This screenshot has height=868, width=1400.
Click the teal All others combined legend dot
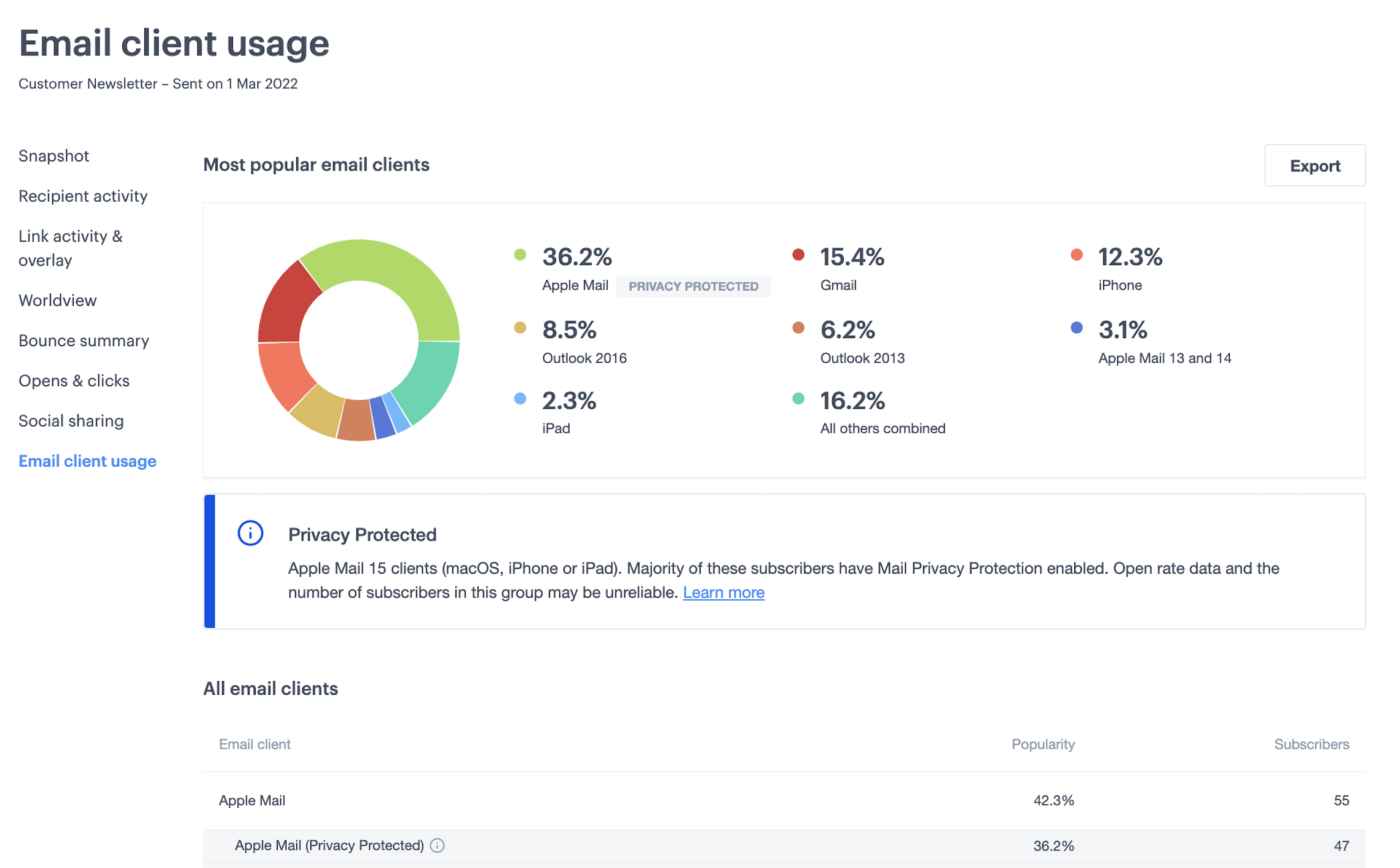click(x=798, y=398)
